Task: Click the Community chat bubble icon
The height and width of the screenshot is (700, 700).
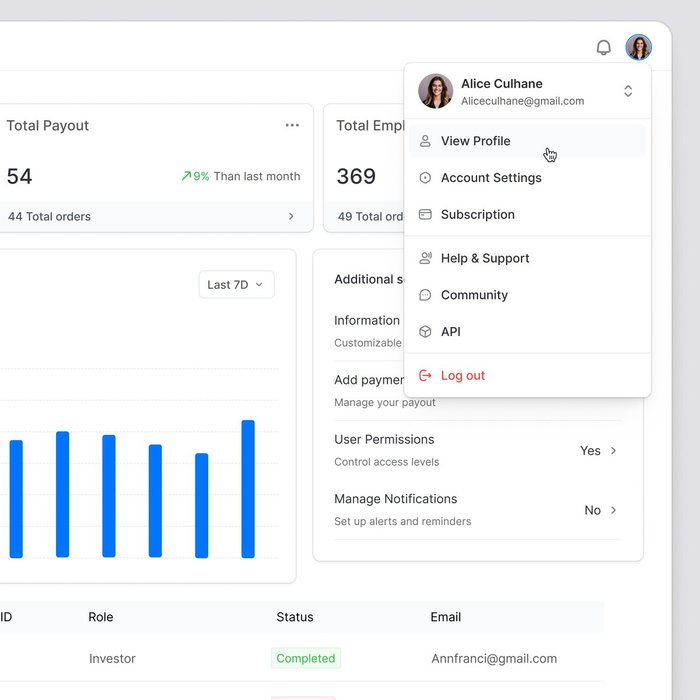Action: pos(425,295)
